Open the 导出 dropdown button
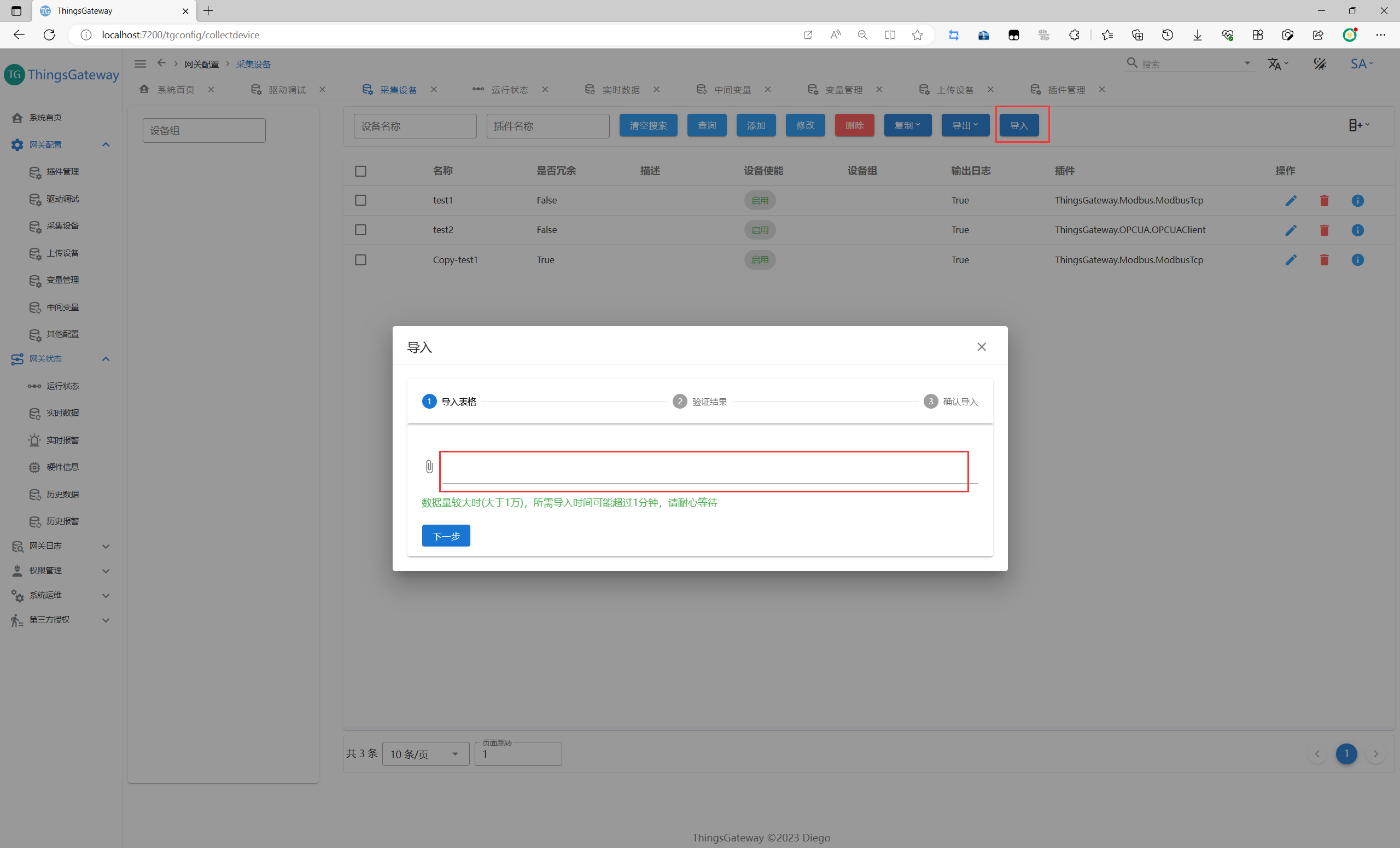 pyautogui.click(x=965, y=125)
